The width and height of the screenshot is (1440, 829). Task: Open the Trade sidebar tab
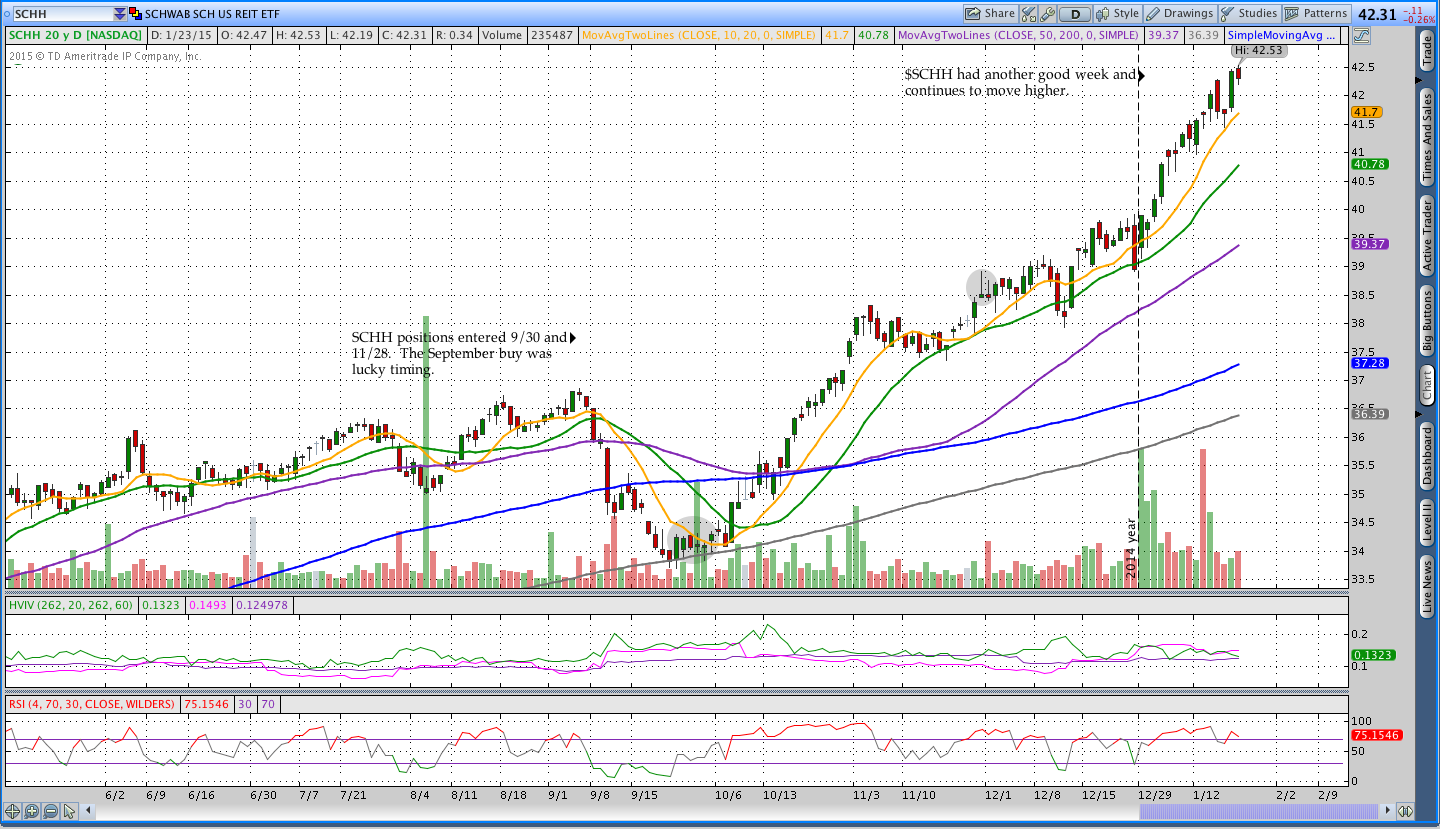[x=1427, y=50]
